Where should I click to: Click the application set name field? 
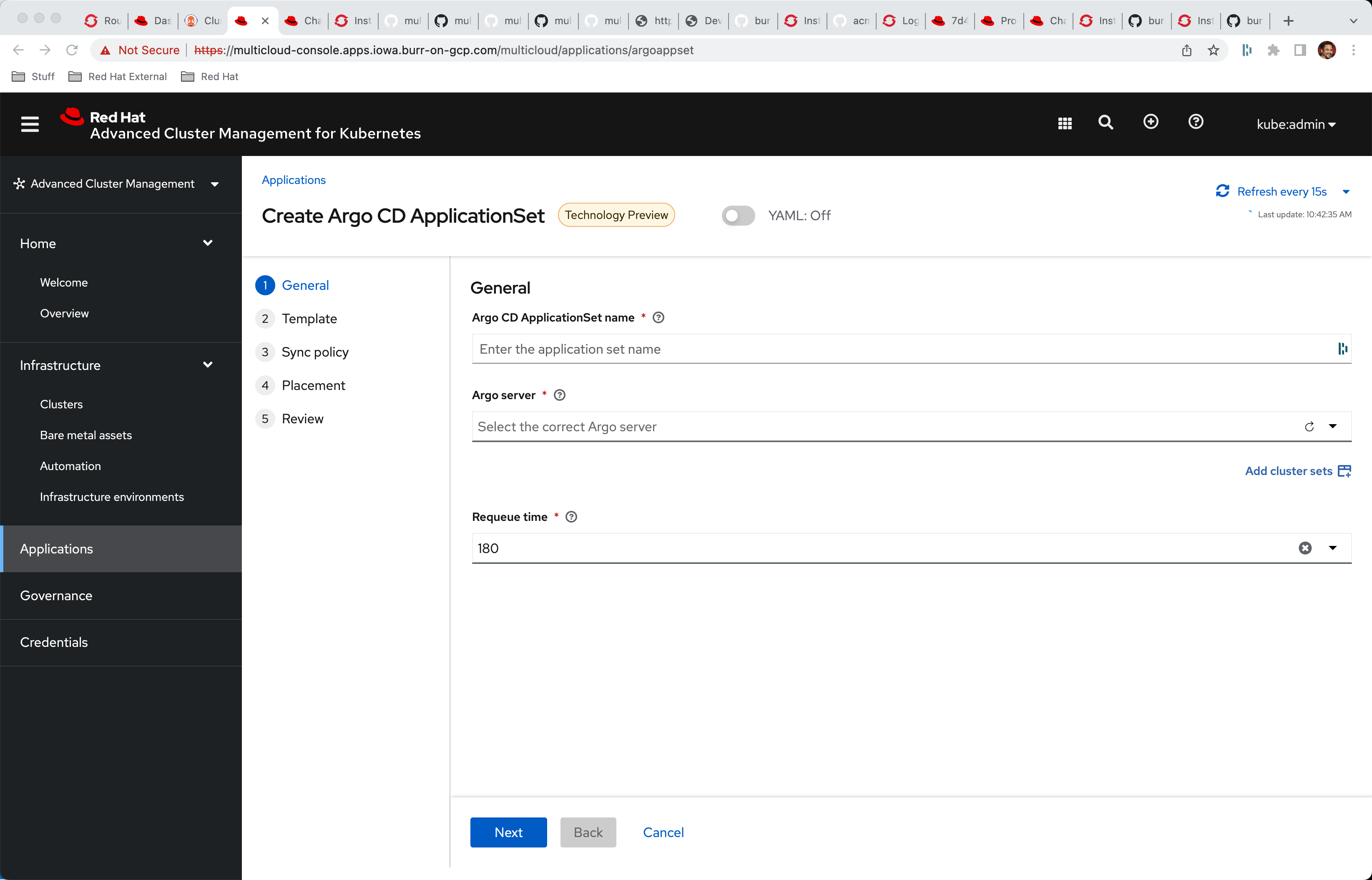(902, 349)
